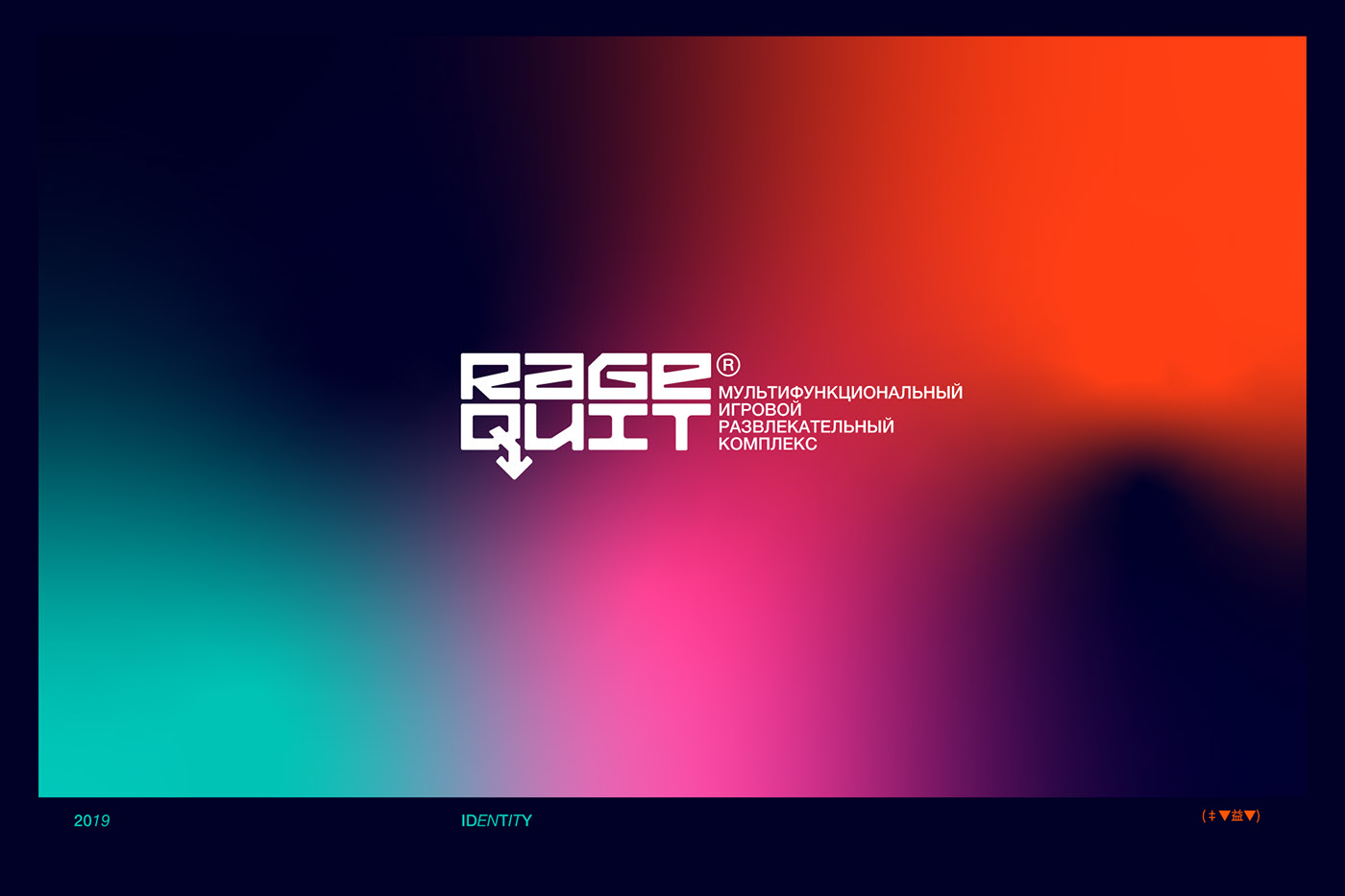Click the '2019' footer text
The height and width of the screenshot is (896, 1345).
click(91, 820)
